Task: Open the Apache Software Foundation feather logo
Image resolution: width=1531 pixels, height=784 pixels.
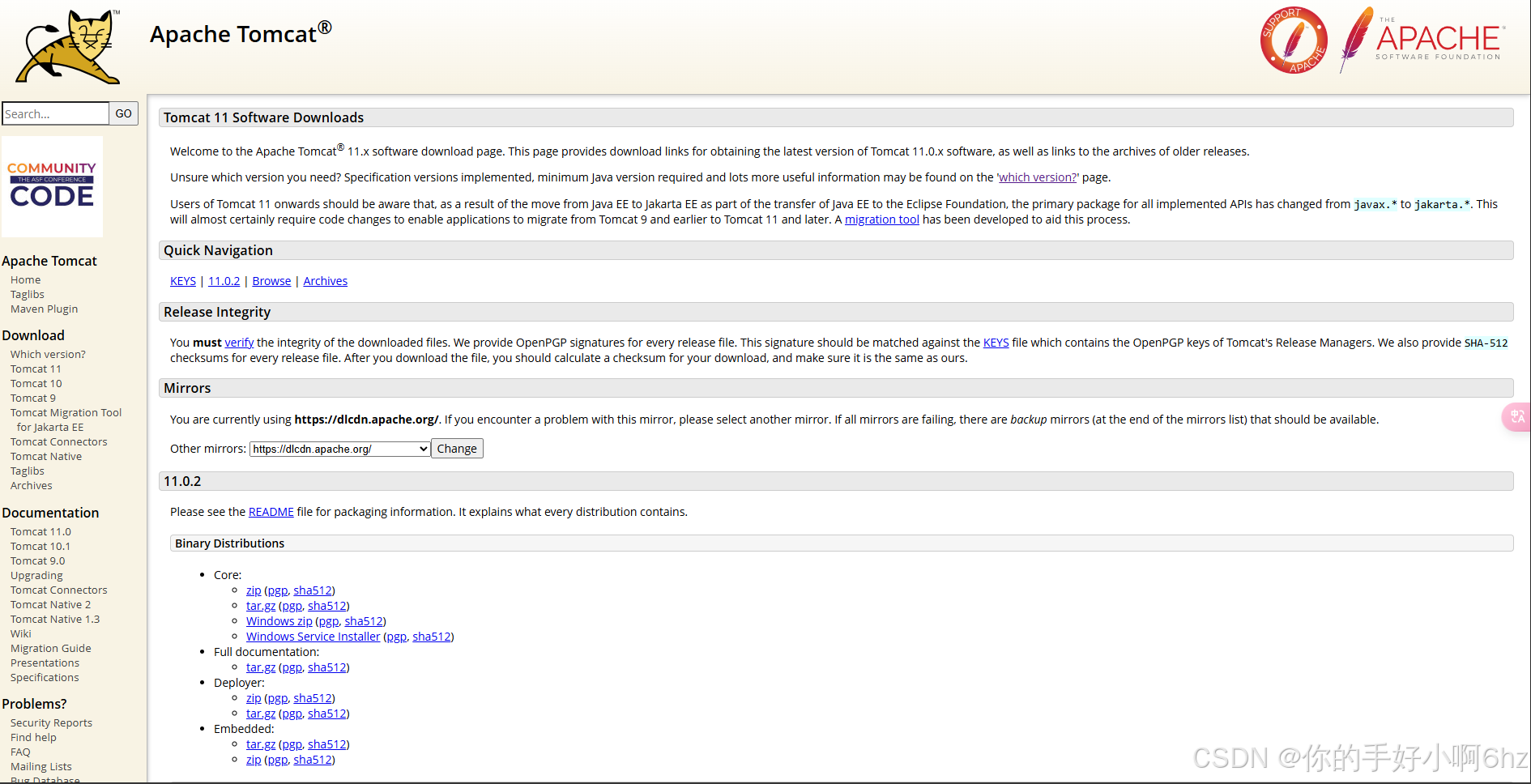Action: tap(1422, 40)
